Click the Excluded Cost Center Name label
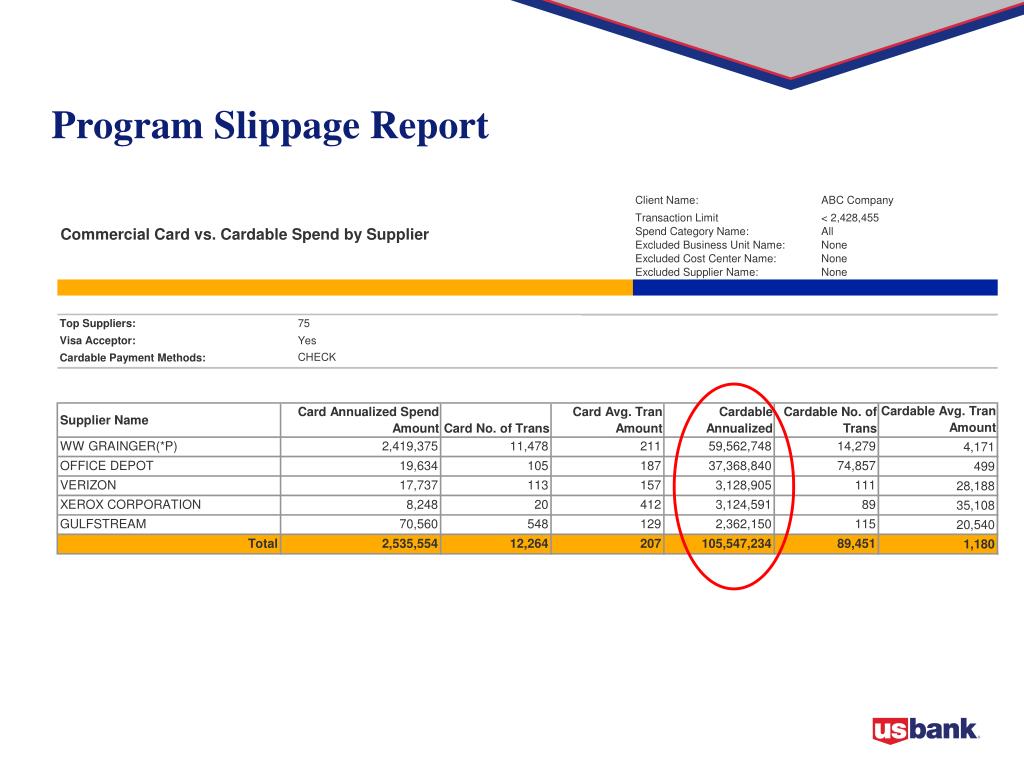1024x768 pixels. click(705, 259)
